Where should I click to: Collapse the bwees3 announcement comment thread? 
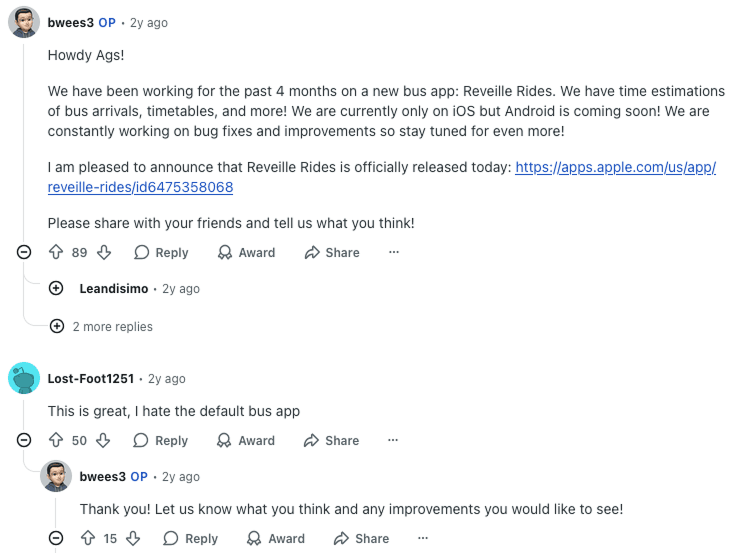tap(25, 253)
